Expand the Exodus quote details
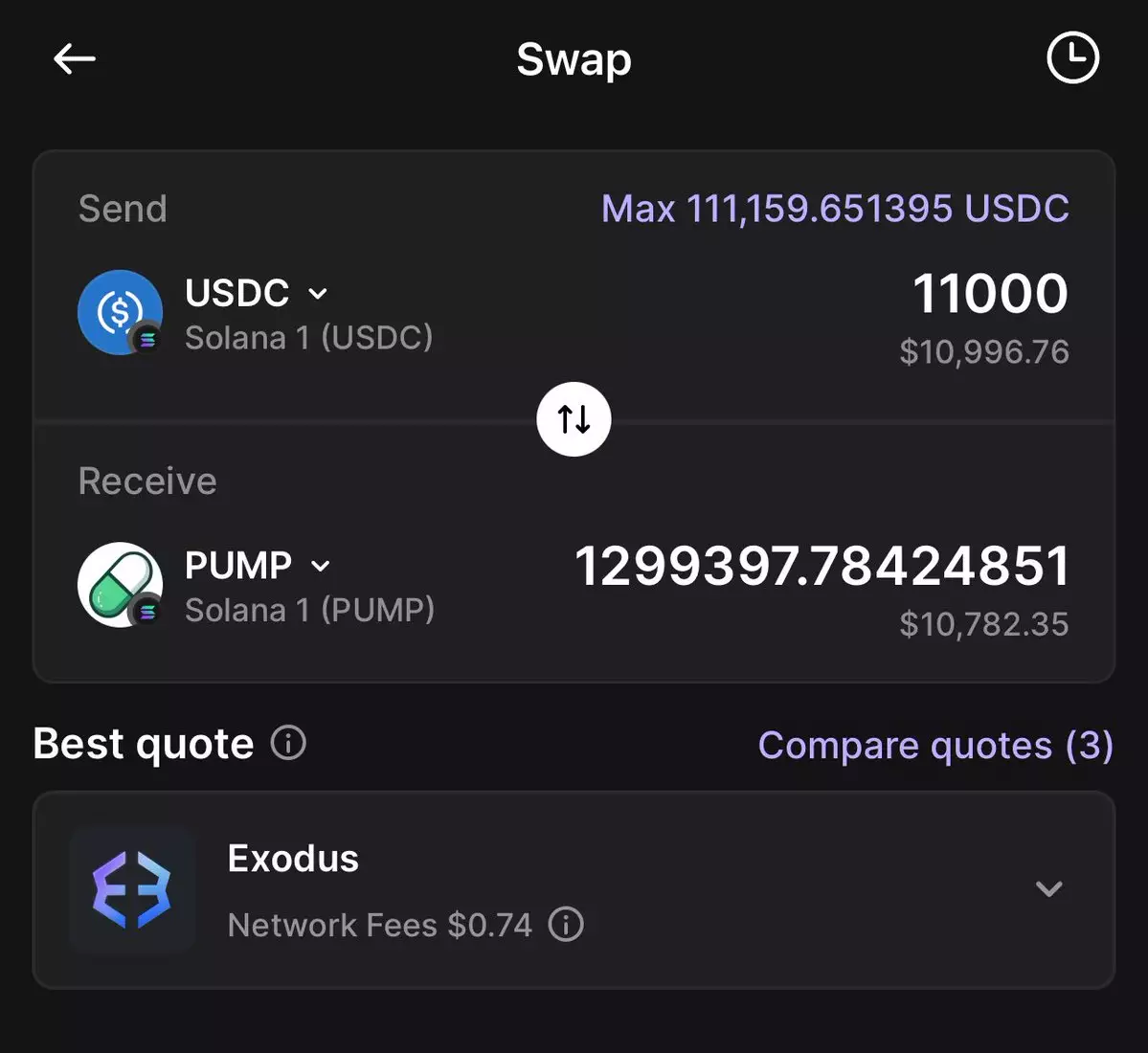This screenshot has height=1053, width=1148. pos(1048,889)
